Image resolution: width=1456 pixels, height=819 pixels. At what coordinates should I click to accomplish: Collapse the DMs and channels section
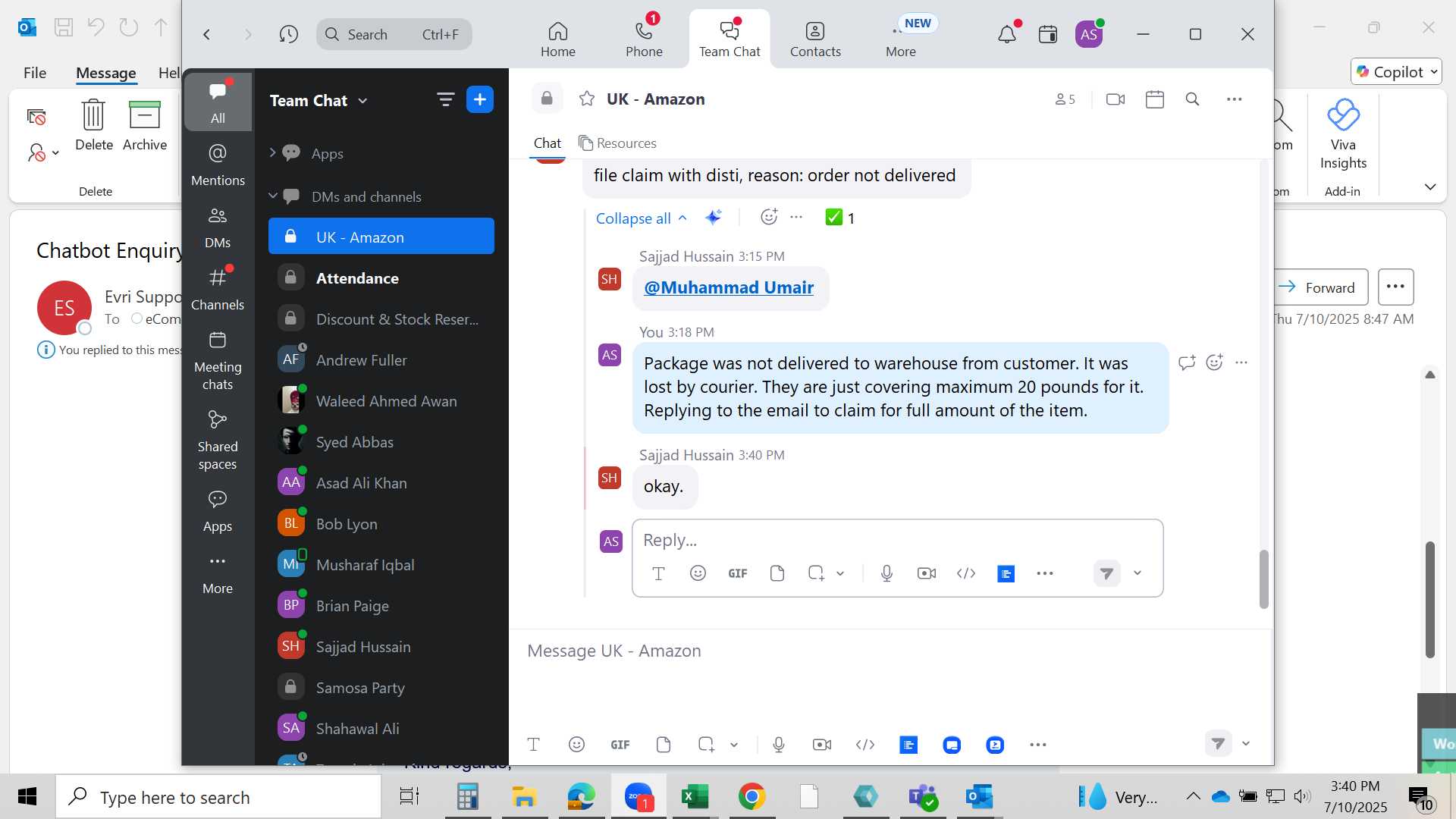[x=272, y=196]
